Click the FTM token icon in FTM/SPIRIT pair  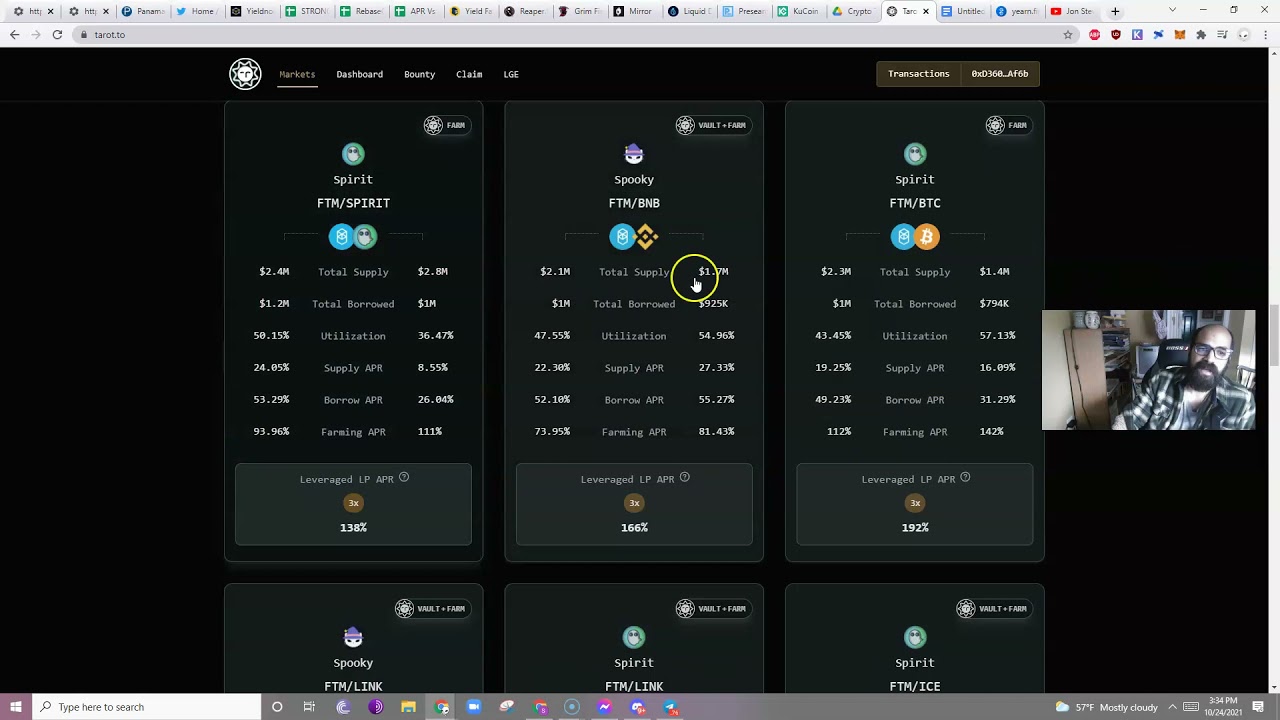click(342, 237)
